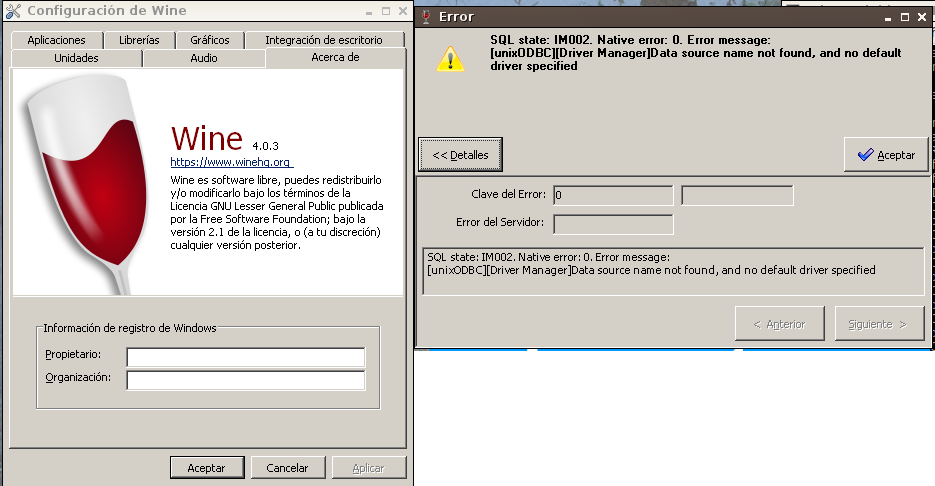935x486 pixels.
Task: Click the Clave del Error field
Action: pos(613,195)
